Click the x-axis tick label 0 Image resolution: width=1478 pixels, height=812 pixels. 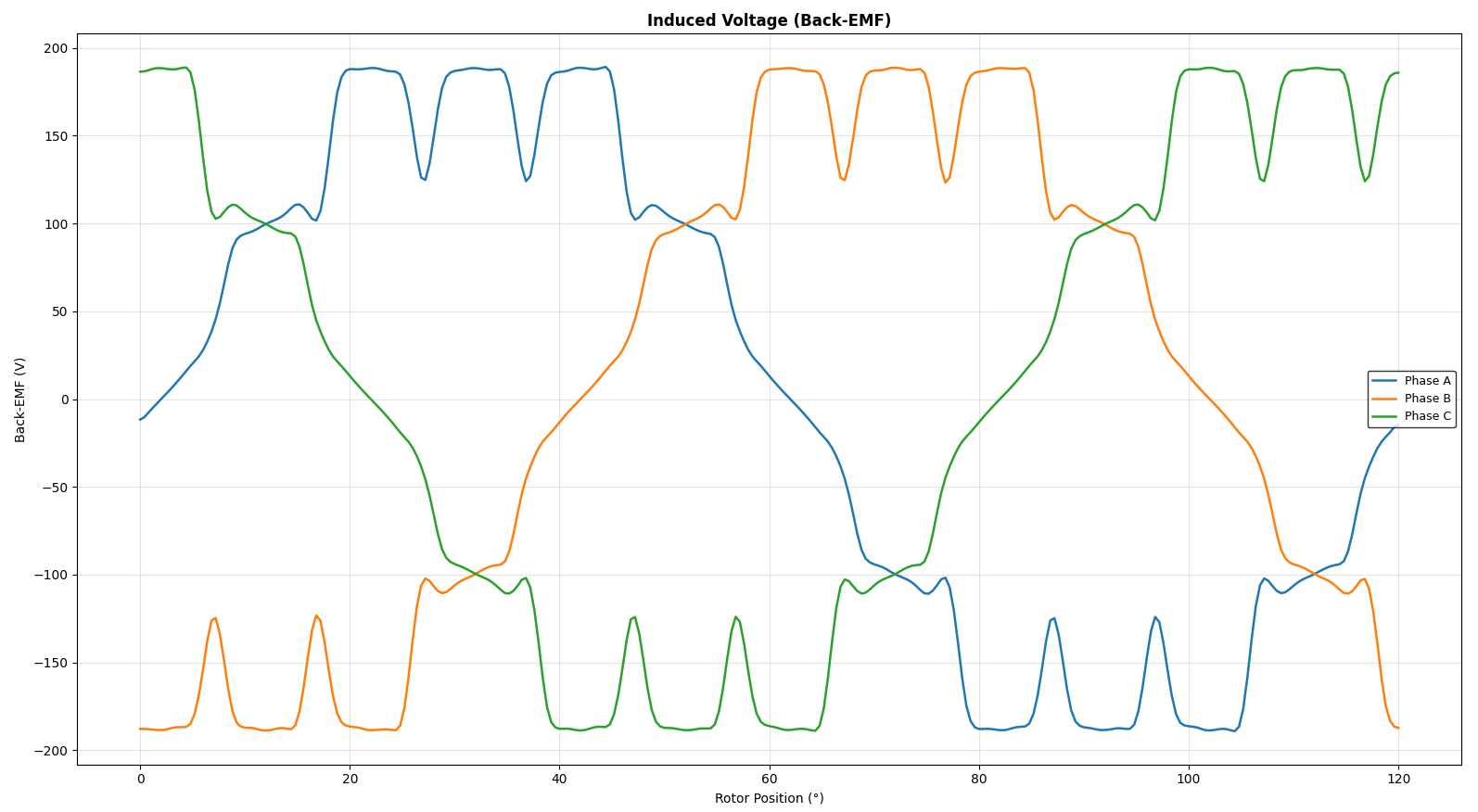pos(140,780)
